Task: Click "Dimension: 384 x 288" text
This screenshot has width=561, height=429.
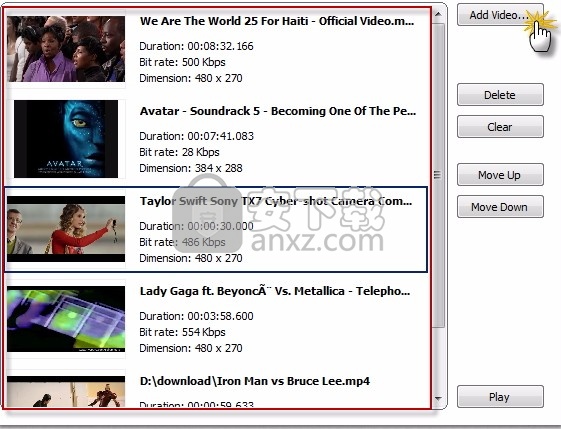Action: (191, 168)
